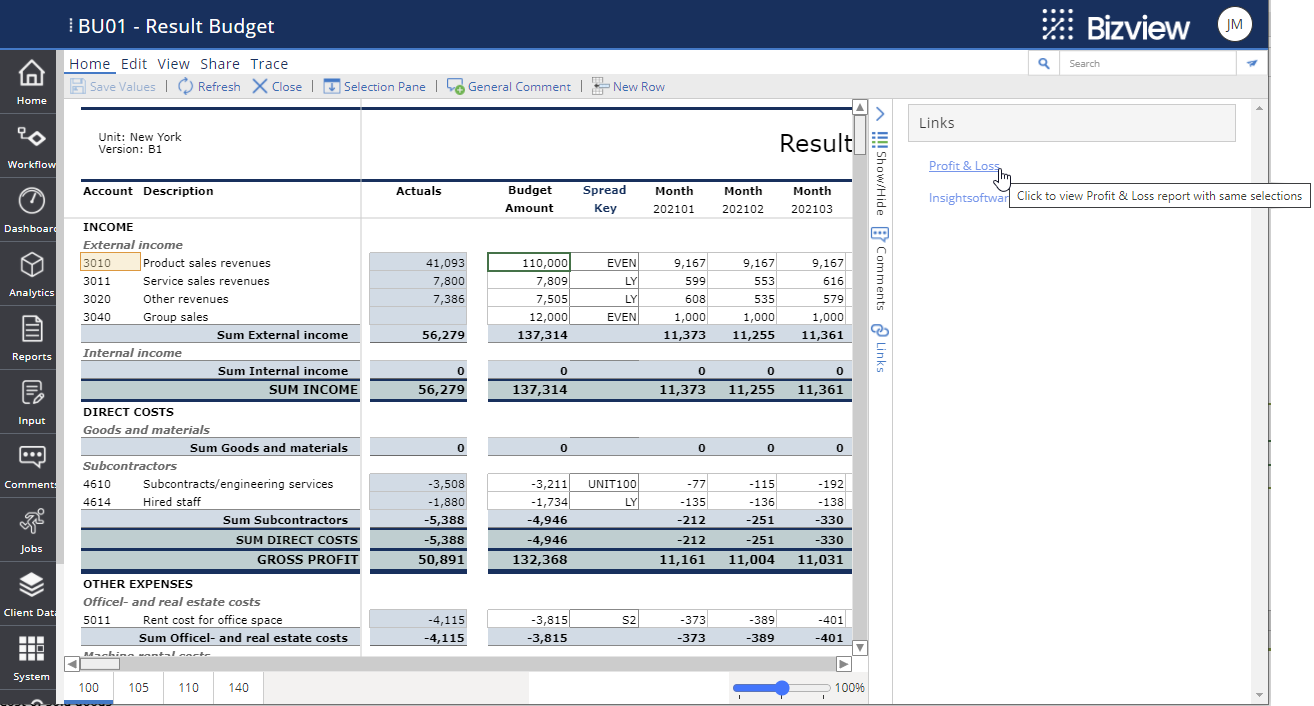Click the Links panel header
The width and height of the screenshot is (1314, 706).
click(1072, 123)
